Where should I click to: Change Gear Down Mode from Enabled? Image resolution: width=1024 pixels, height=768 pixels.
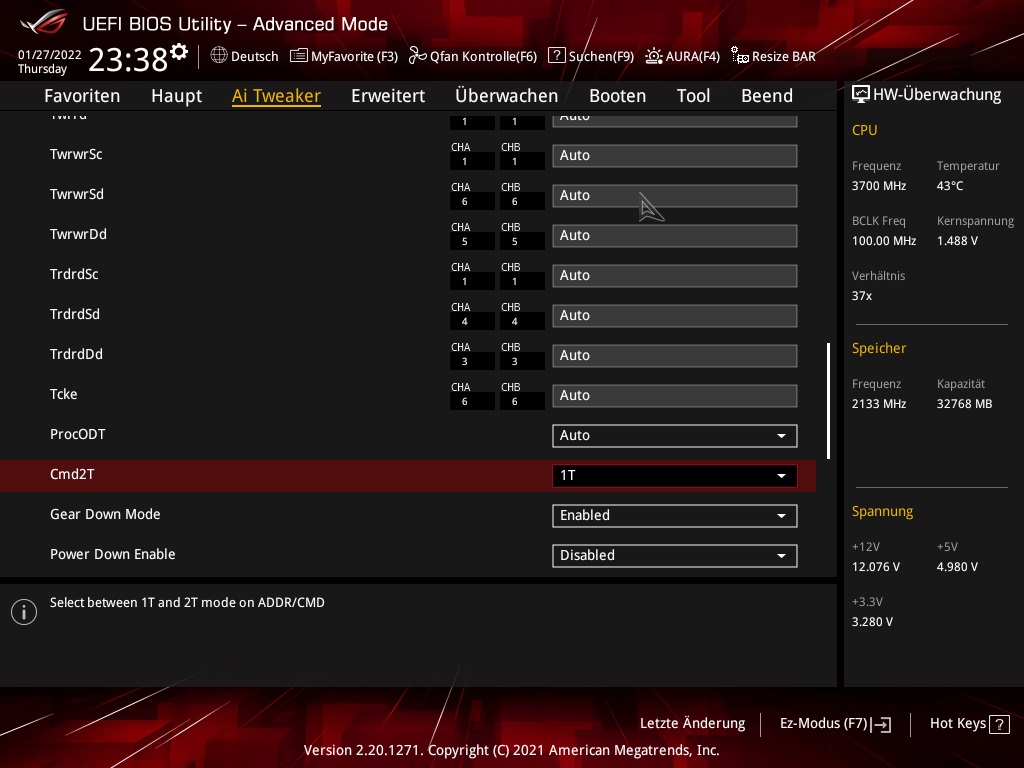click(674, 515)
